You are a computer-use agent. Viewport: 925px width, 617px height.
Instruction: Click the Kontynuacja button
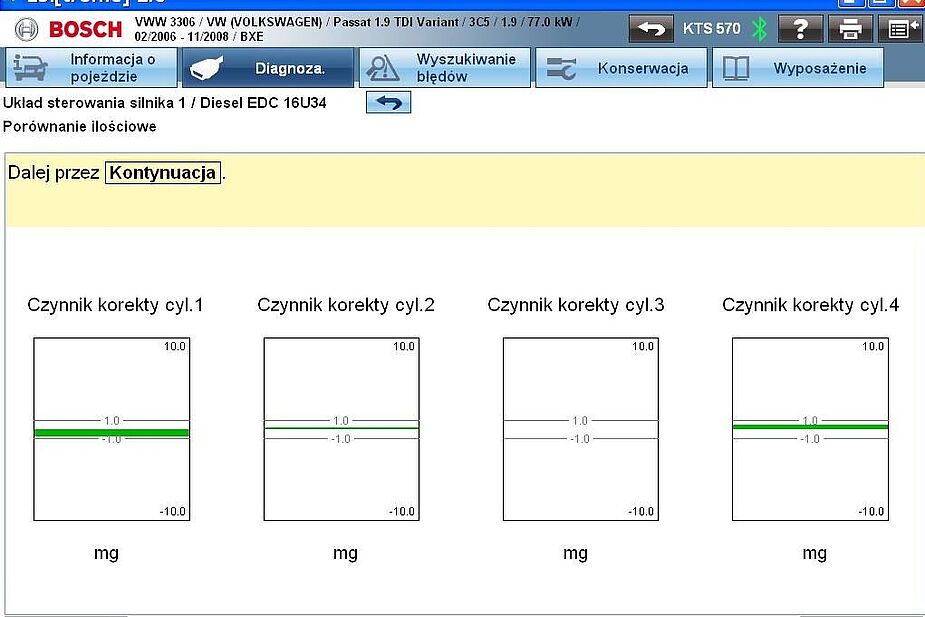tap(163, 172)
